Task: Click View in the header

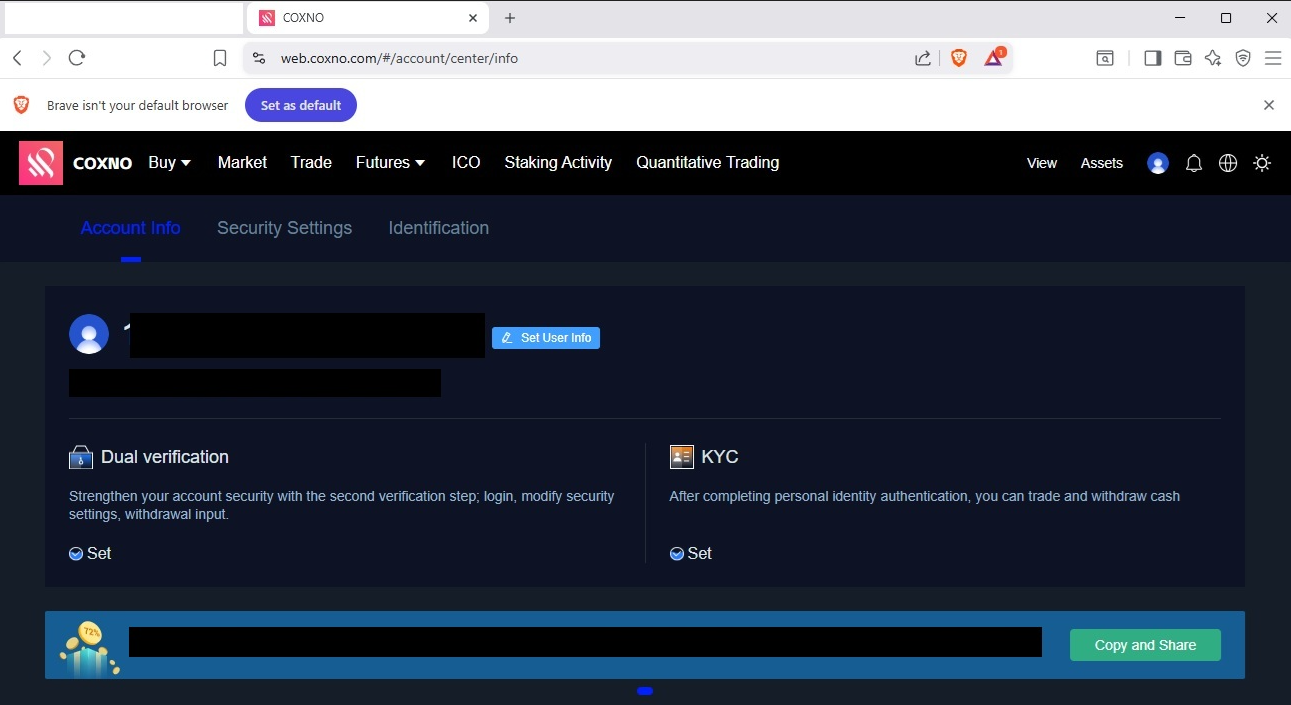Action: [x=1042, y=163]
